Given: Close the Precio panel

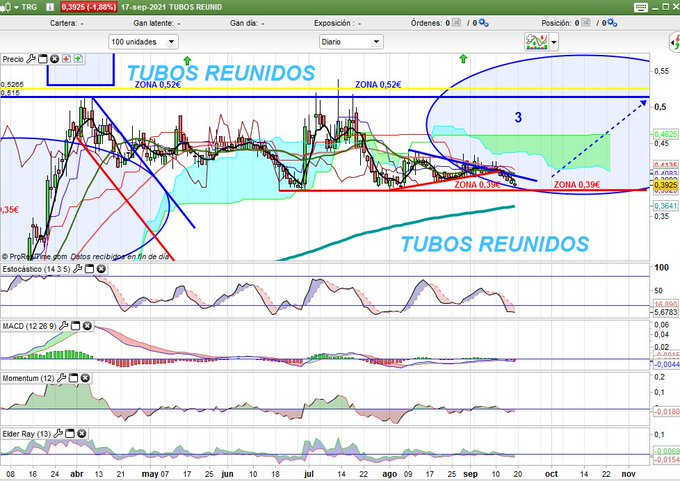Looking at the screenshot, I should (x=54, y=59).
